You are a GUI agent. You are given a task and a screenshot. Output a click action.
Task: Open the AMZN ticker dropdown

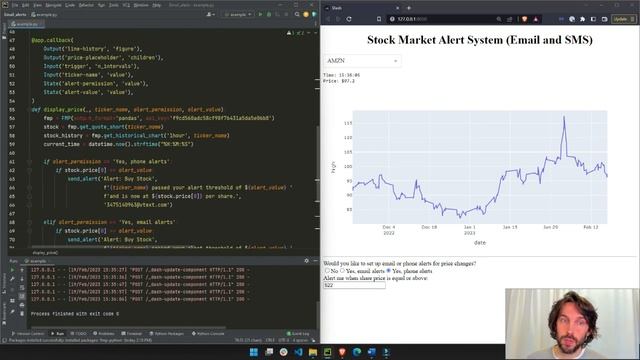[x=362, y=61]
